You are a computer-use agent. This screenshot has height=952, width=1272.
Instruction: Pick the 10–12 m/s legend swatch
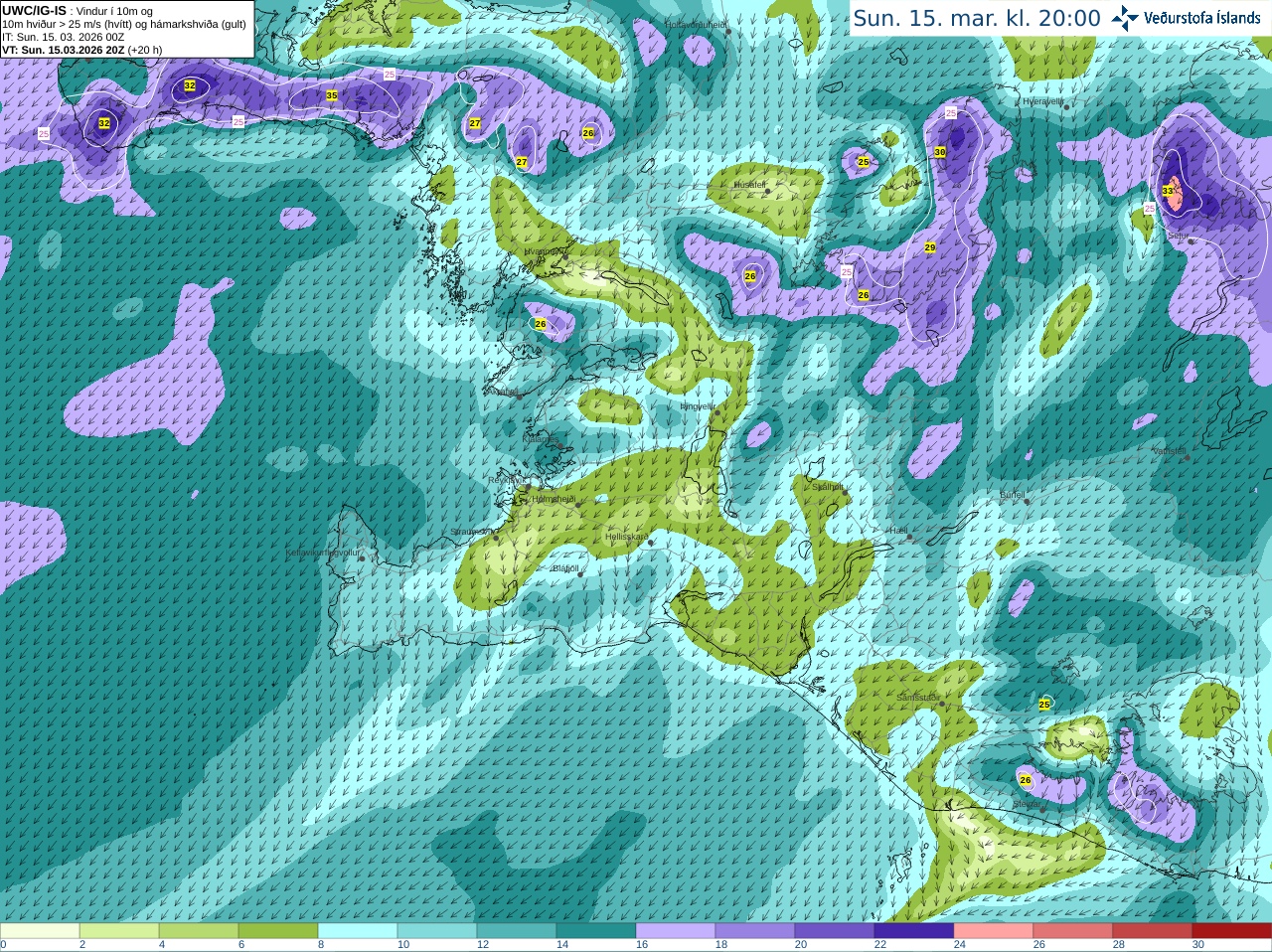point(437,931)
